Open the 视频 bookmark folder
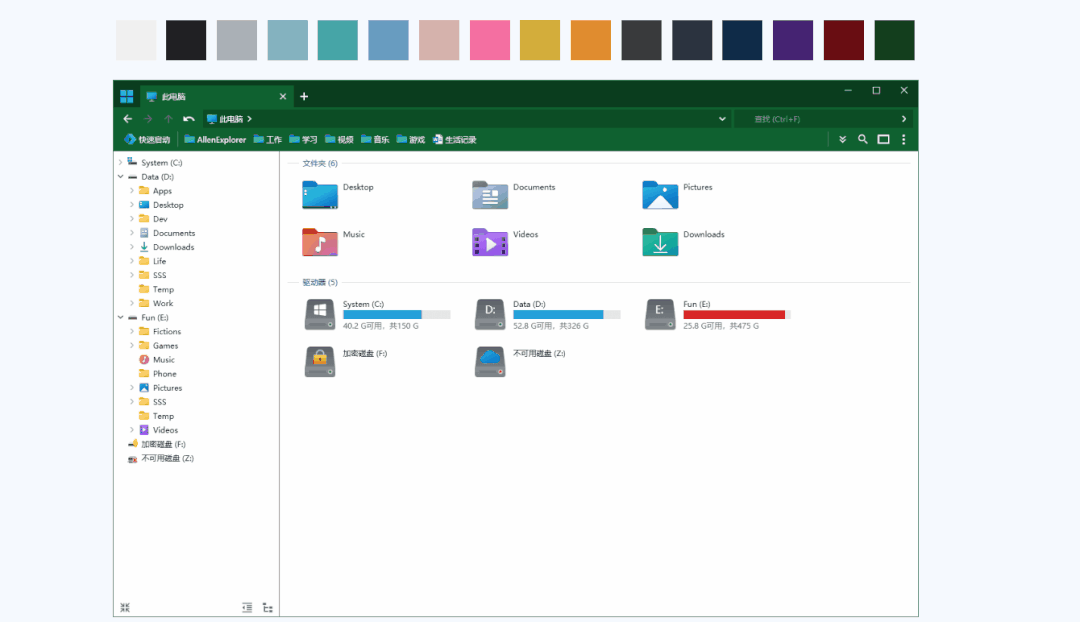This screenshot has height=622, width=1080. point(339,139)
